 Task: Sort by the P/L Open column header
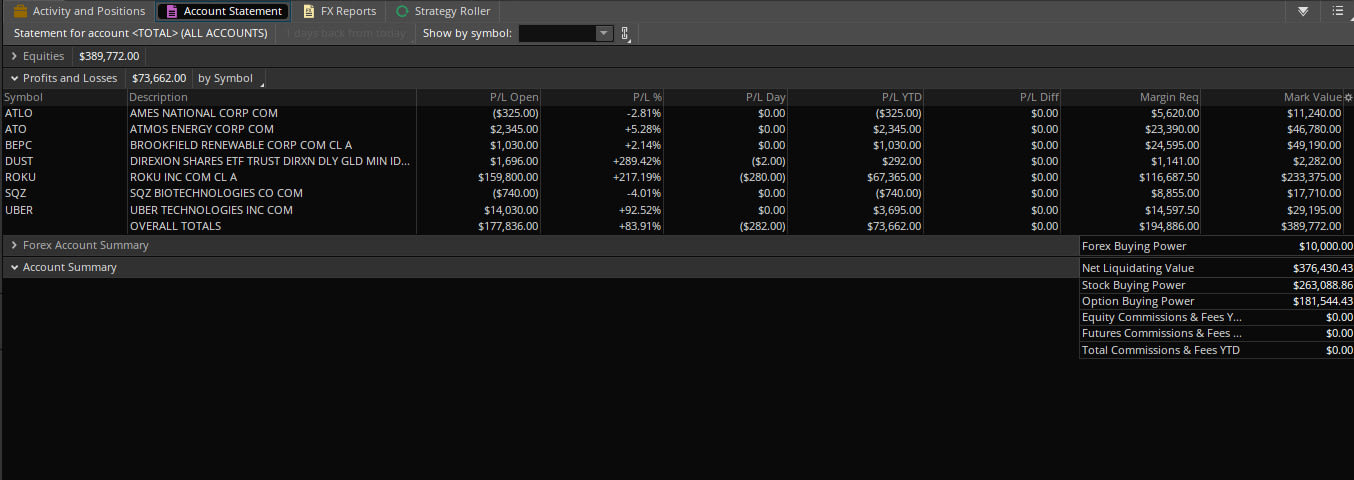[x=479, y=97]
